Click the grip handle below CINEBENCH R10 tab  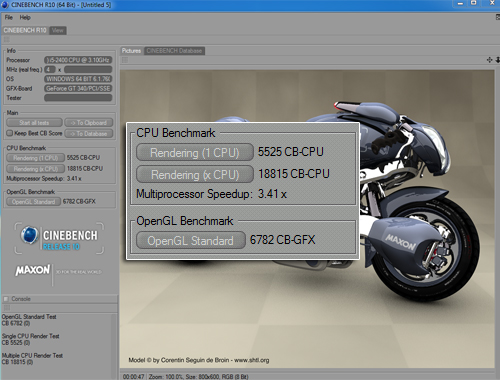[x=7, y=39]
